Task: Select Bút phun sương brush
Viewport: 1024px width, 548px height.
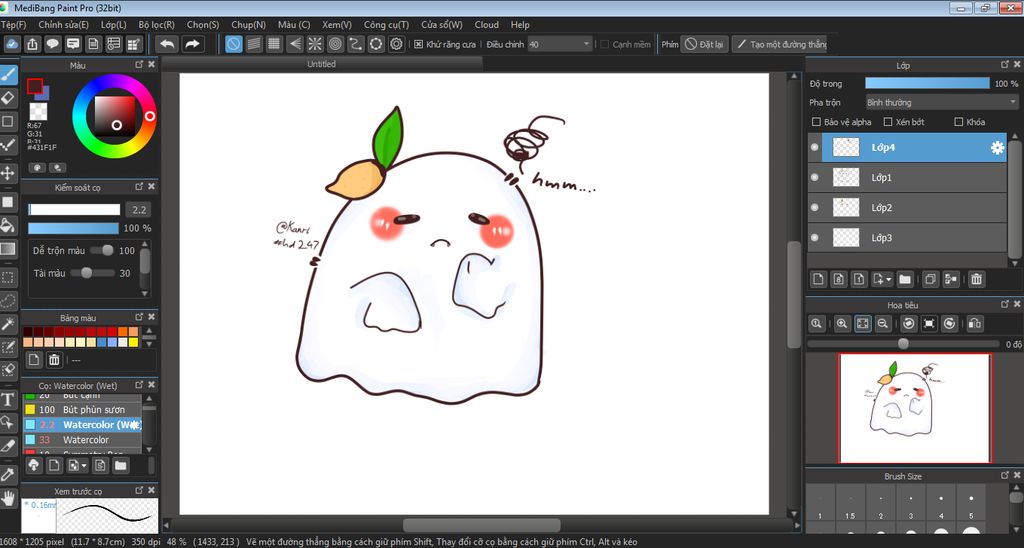Action: click(x=82, y=410)
